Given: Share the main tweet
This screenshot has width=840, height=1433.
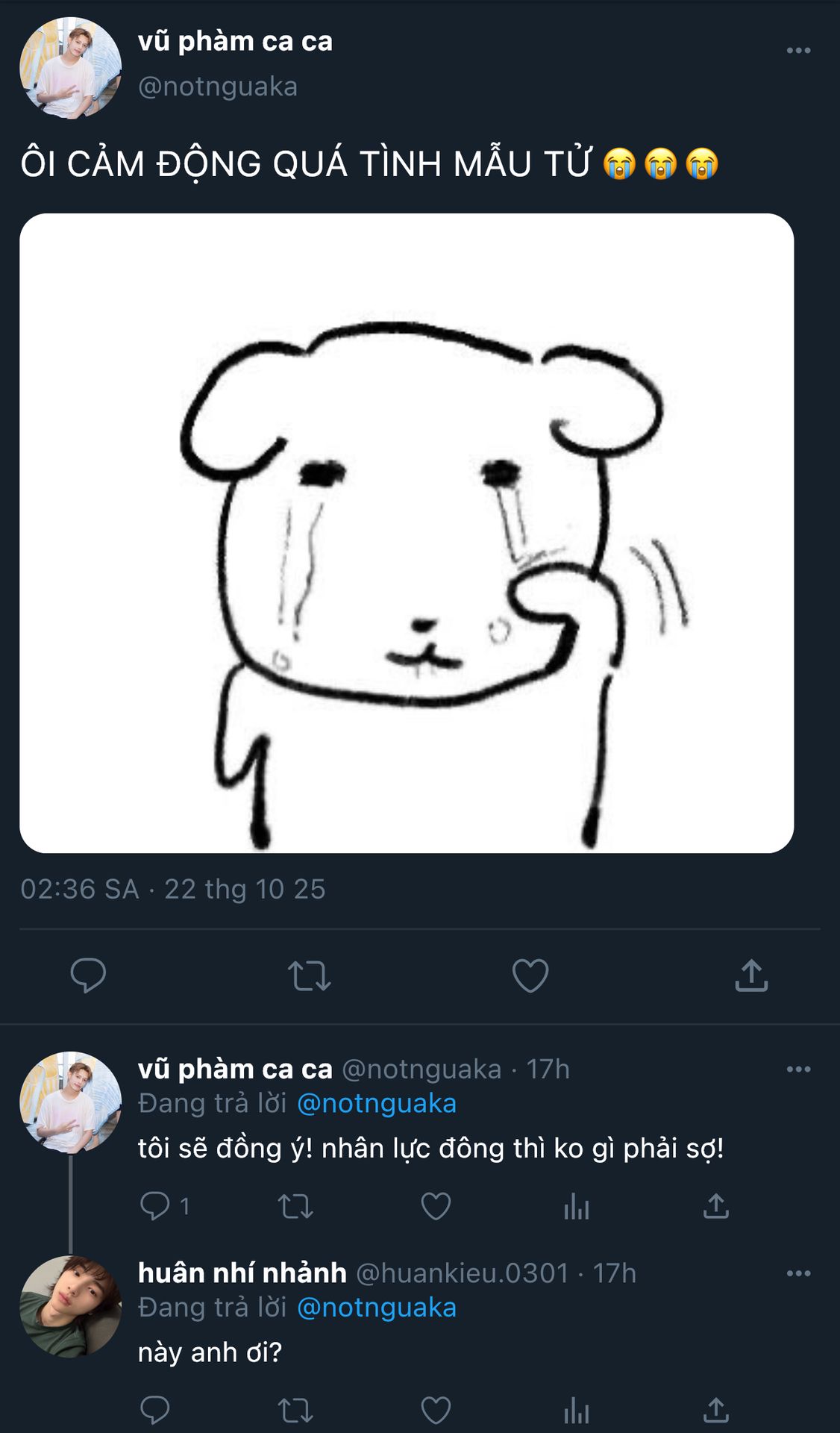Looking at the screenshot, I should coord(751,975).
